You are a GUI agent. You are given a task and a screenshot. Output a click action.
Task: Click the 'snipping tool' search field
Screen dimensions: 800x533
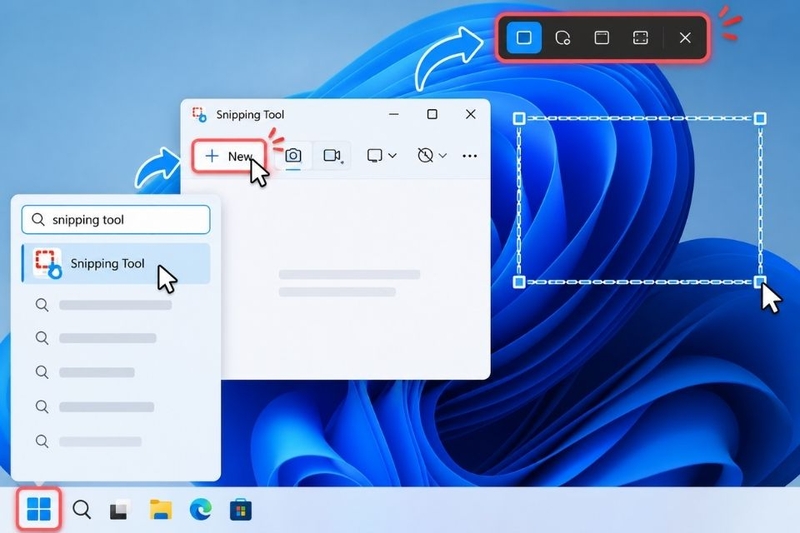116,220
